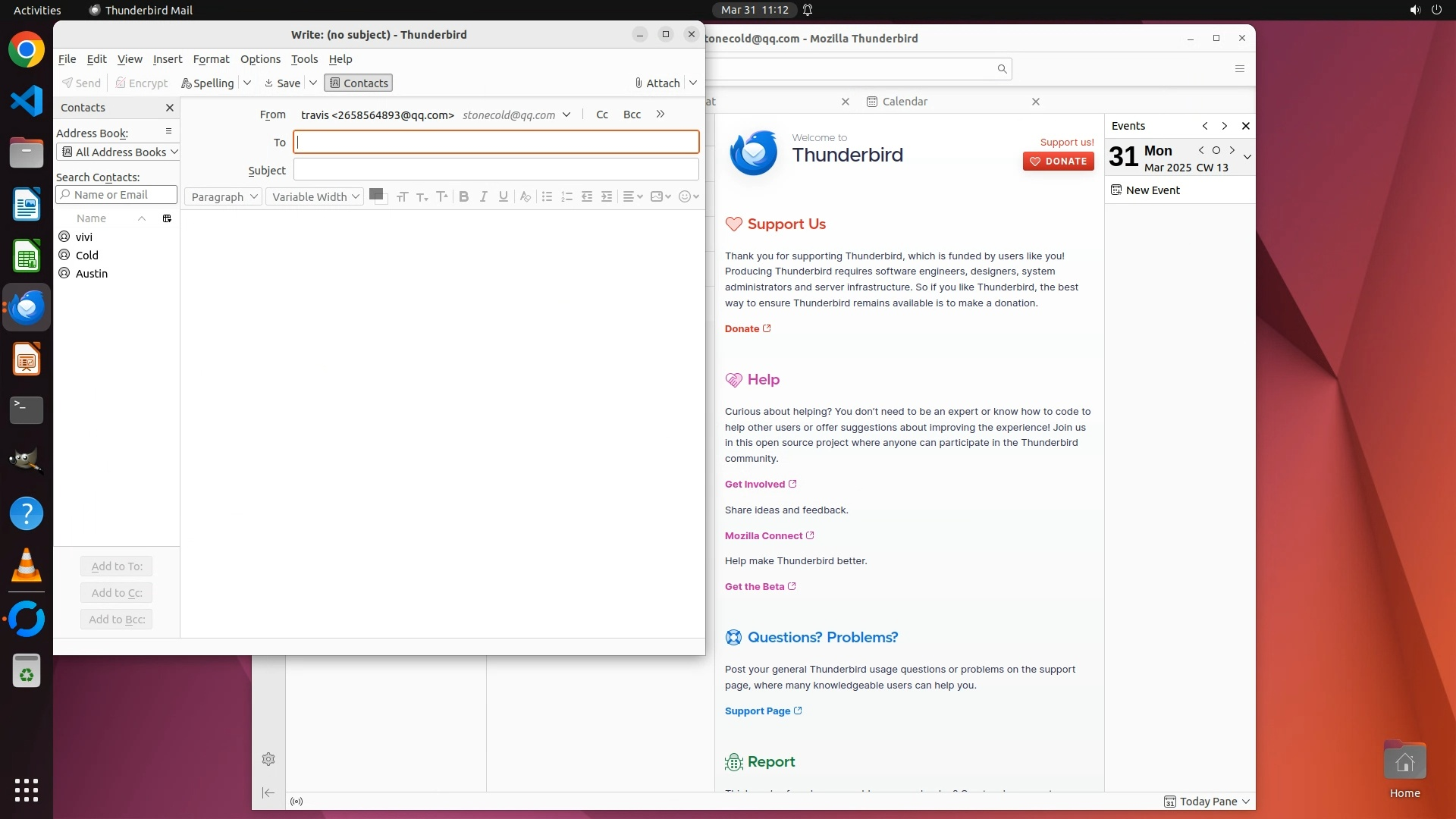Apply bulleted list formatting

tap(547, 196)
